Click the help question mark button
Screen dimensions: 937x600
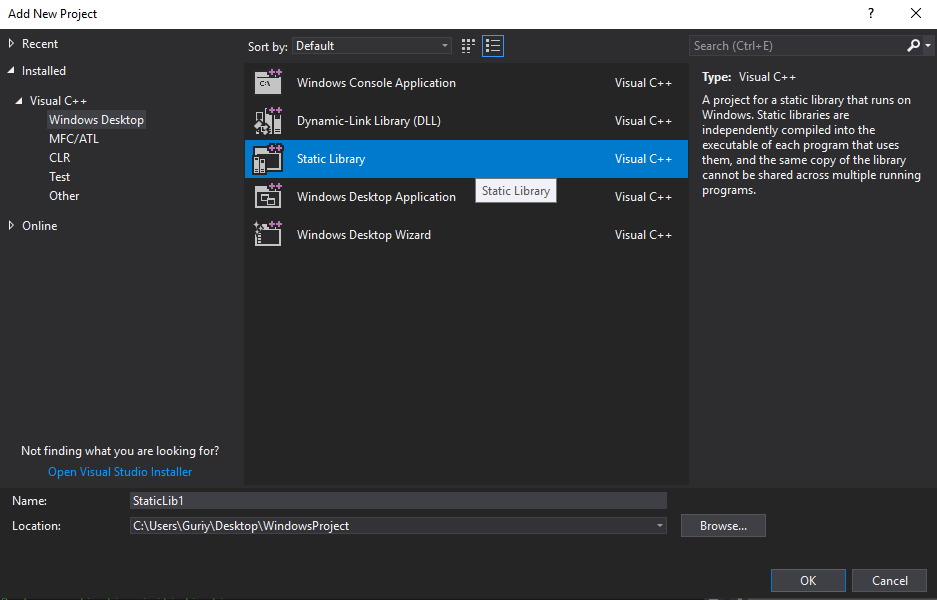[x=871, y=14]
